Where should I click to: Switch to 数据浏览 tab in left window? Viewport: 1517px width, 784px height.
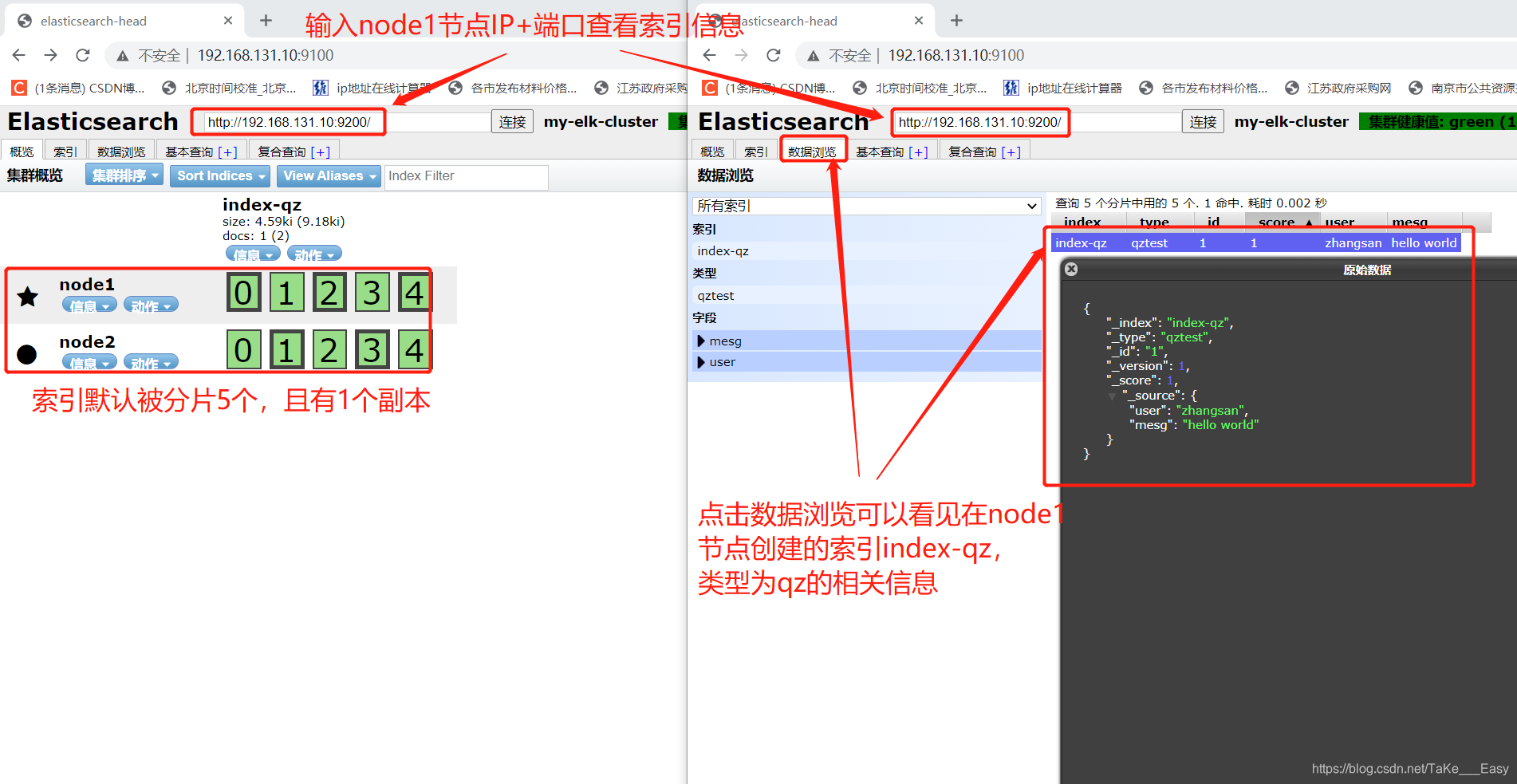pos(121,152)
